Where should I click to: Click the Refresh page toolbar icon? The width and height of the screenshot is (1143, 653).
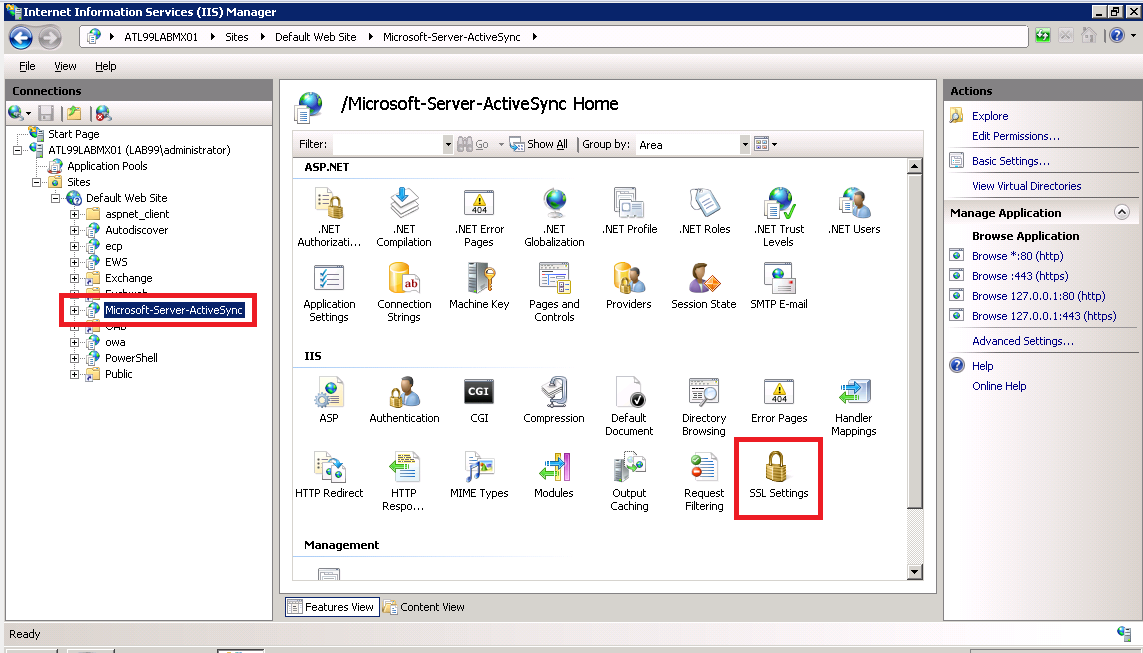tap(1042, 36)
